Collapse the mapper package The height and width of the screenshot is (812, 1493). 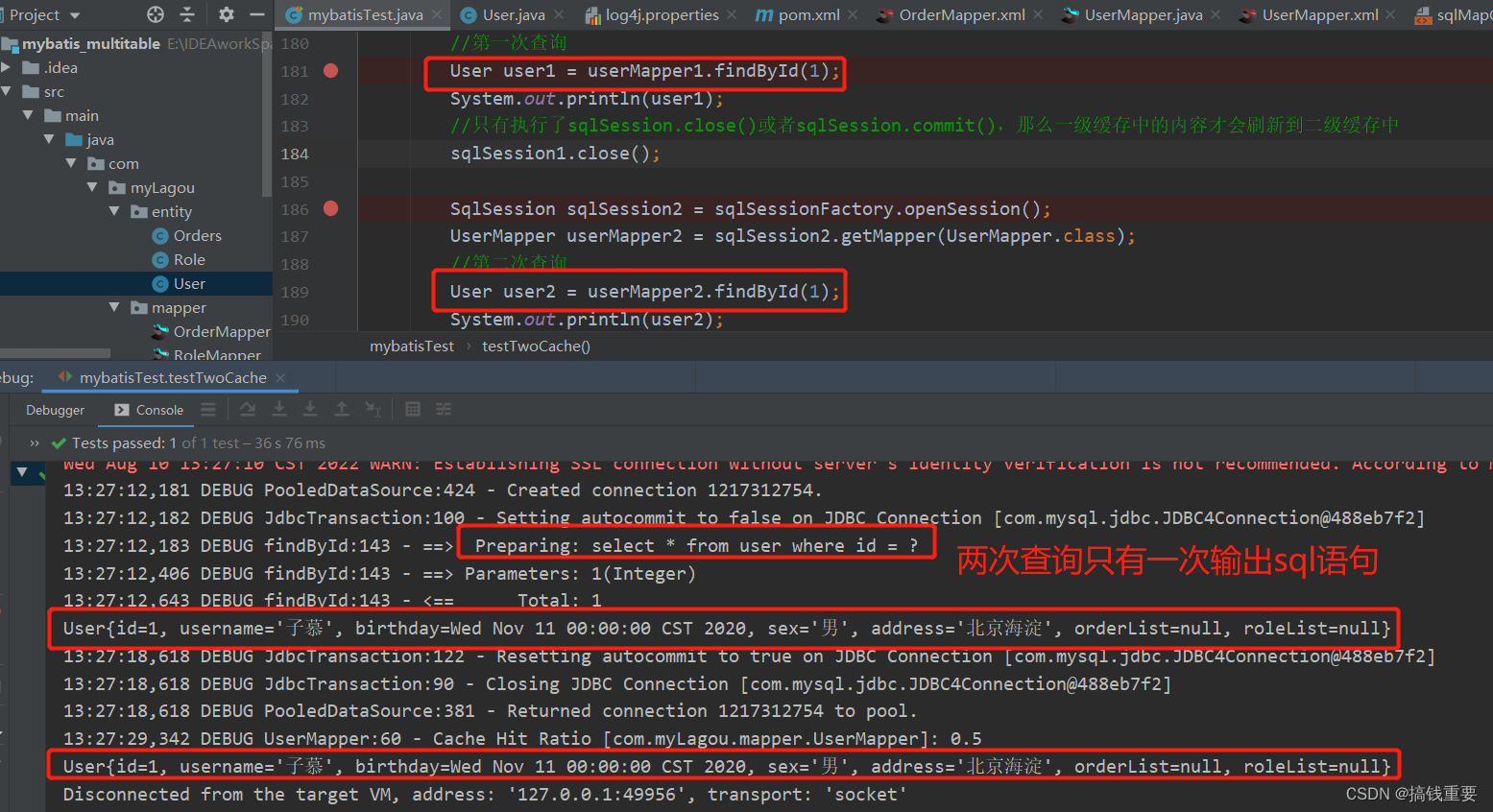(114, 307)
